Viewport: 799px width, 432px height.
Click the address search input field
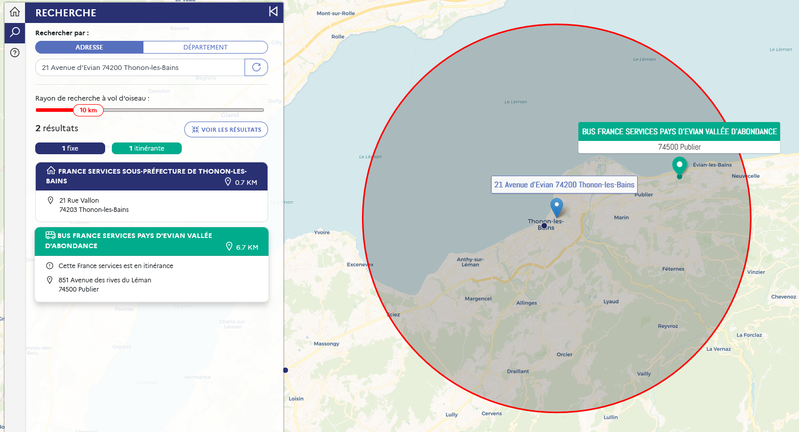tap(138, 67)
